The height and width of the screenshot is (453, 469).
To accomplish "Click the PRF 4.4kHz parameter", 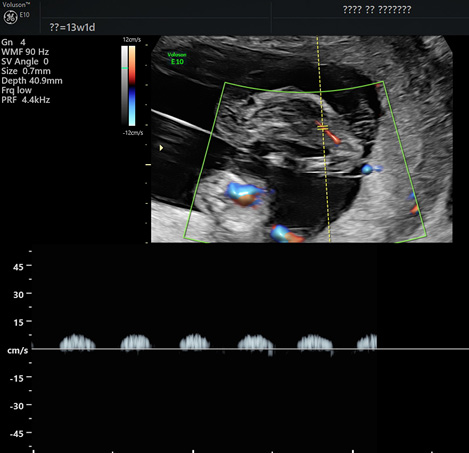I will [26, 100].
